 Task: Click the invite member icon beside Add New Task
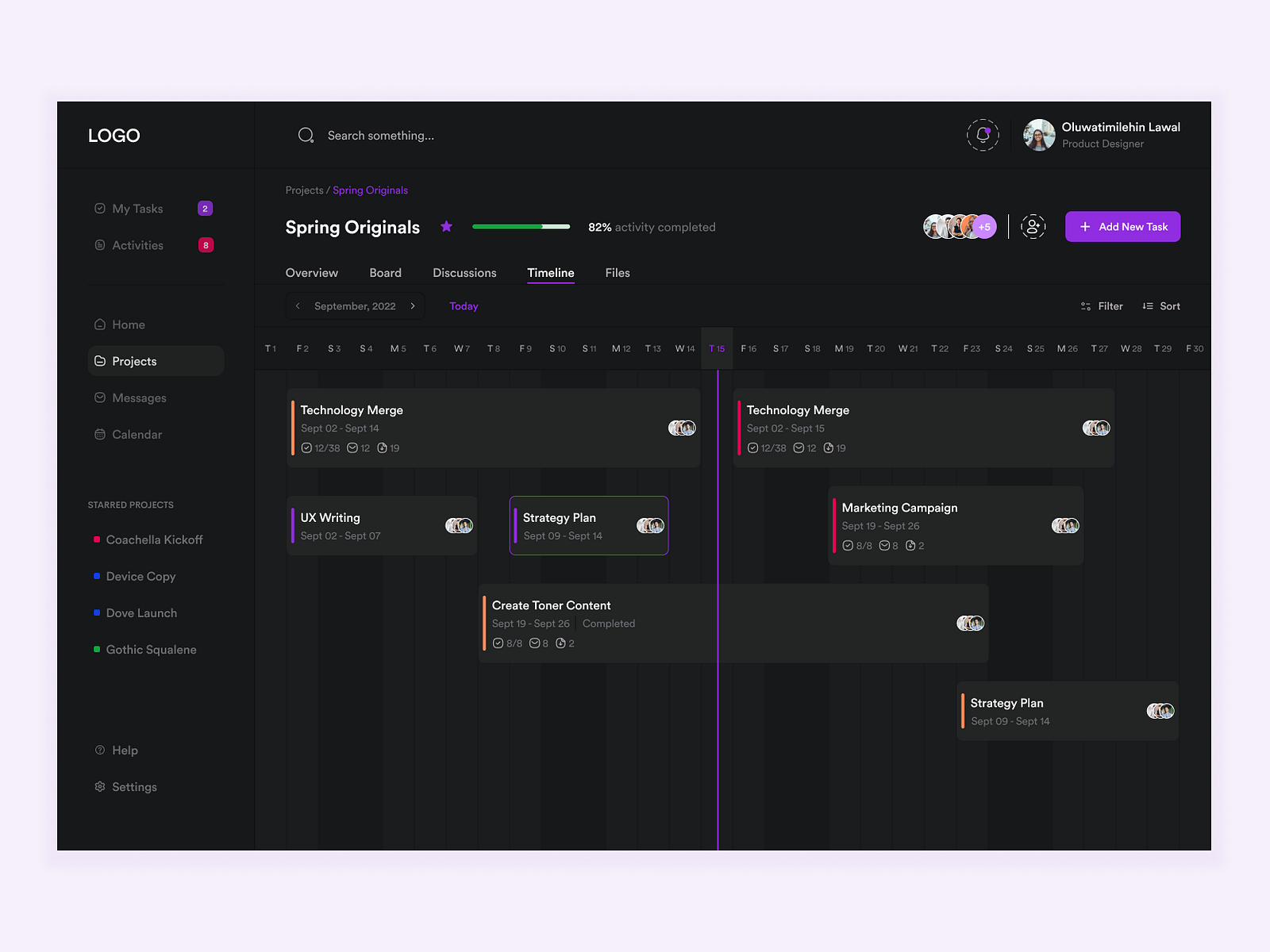pyautogui.click(x=1033, y=226)
